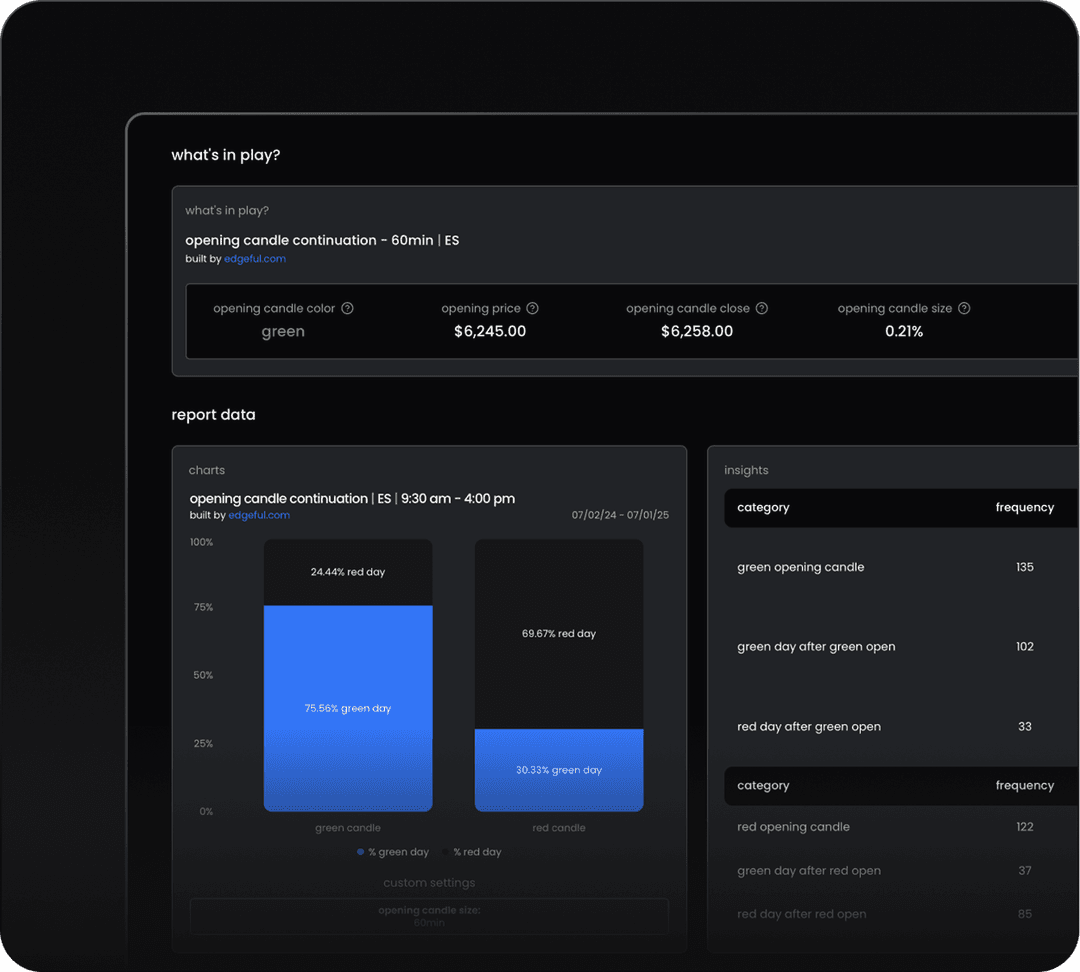Click the date range 07/02/24 – 07/01/25
The image size is (1080, 972).
(x=621, y=514)
